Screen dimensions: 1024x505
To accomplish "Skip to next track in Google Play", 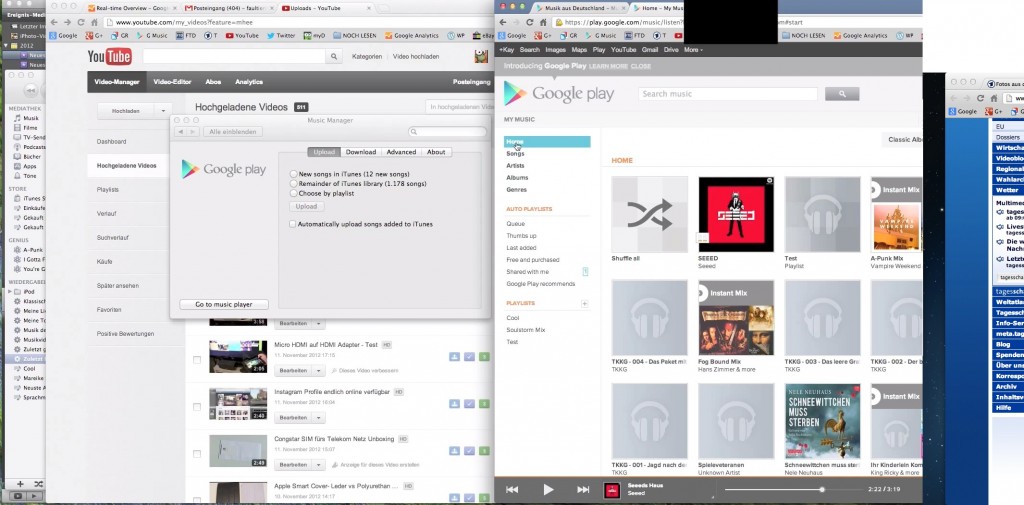I will (x=583, y=489).
